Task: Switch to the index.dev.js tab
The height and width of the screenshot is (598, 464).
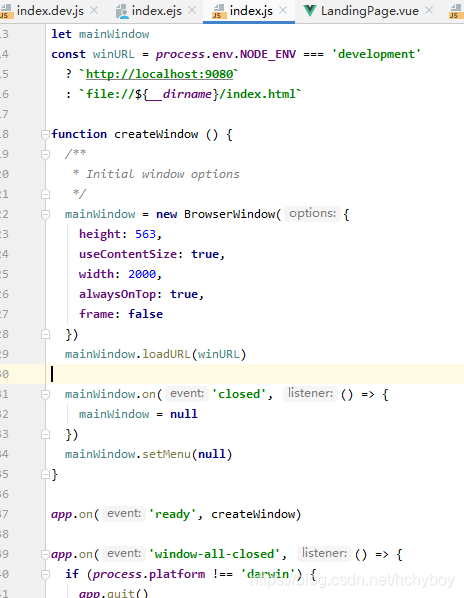Action: tap(50, 11)
